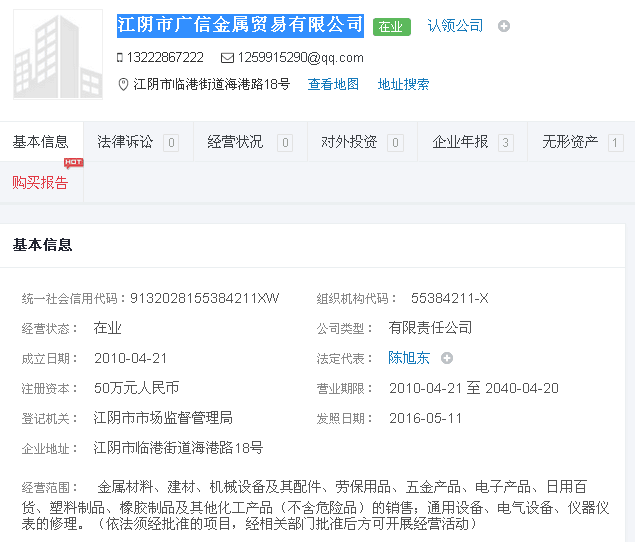
Task: Click the location pin icon before the address
Action: click(123, 85)
